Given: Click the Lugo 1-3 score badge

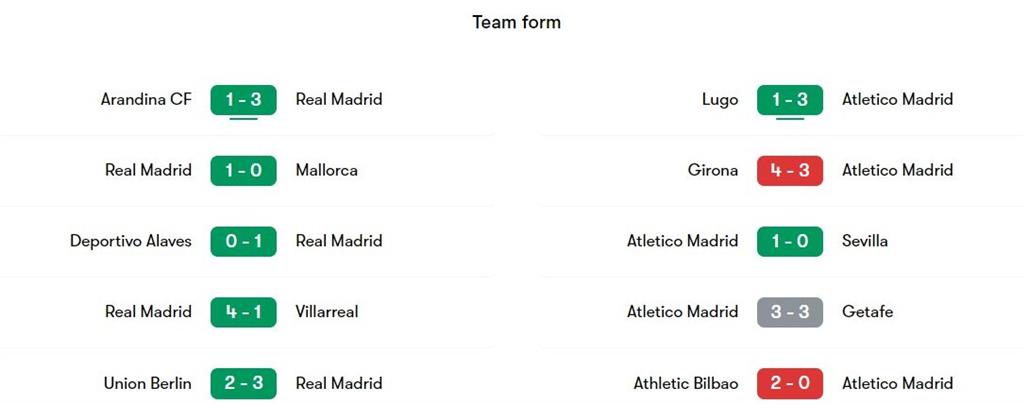Looking at the screenshot, I should click(790, 100).
